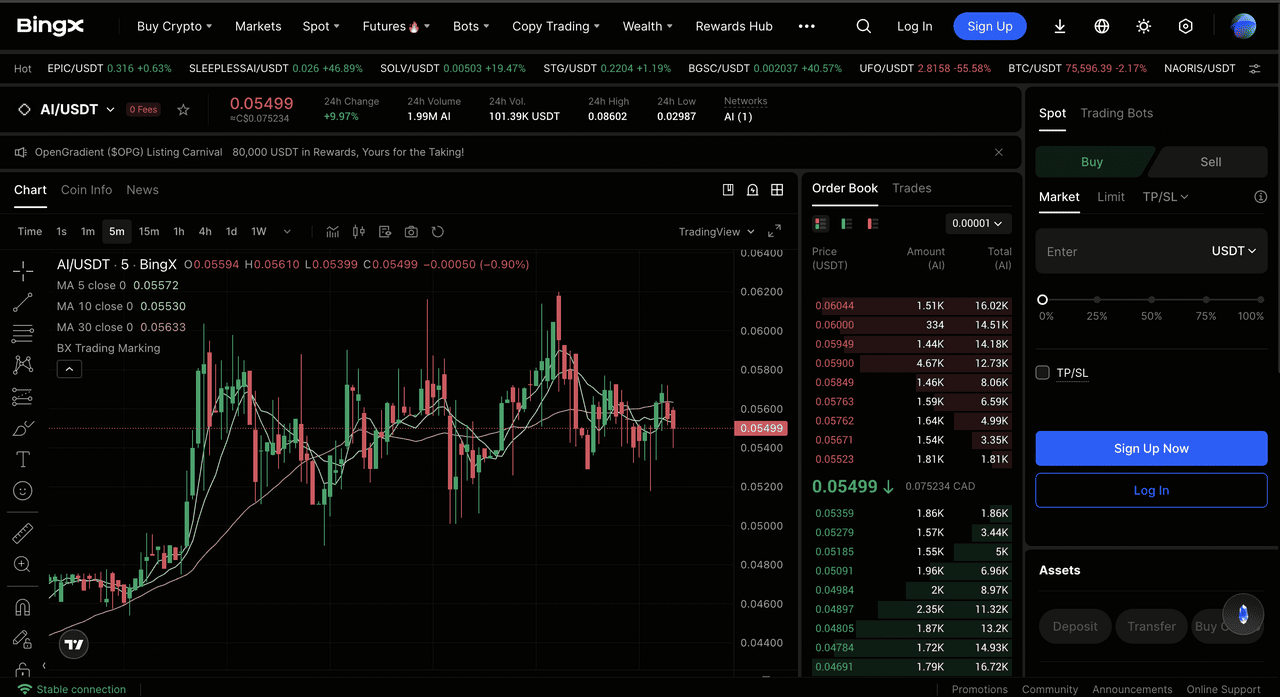The width and height of the screenshot is (1280, 697).
Task: Expand chart to fullscreen
Action: click(774, 232)
